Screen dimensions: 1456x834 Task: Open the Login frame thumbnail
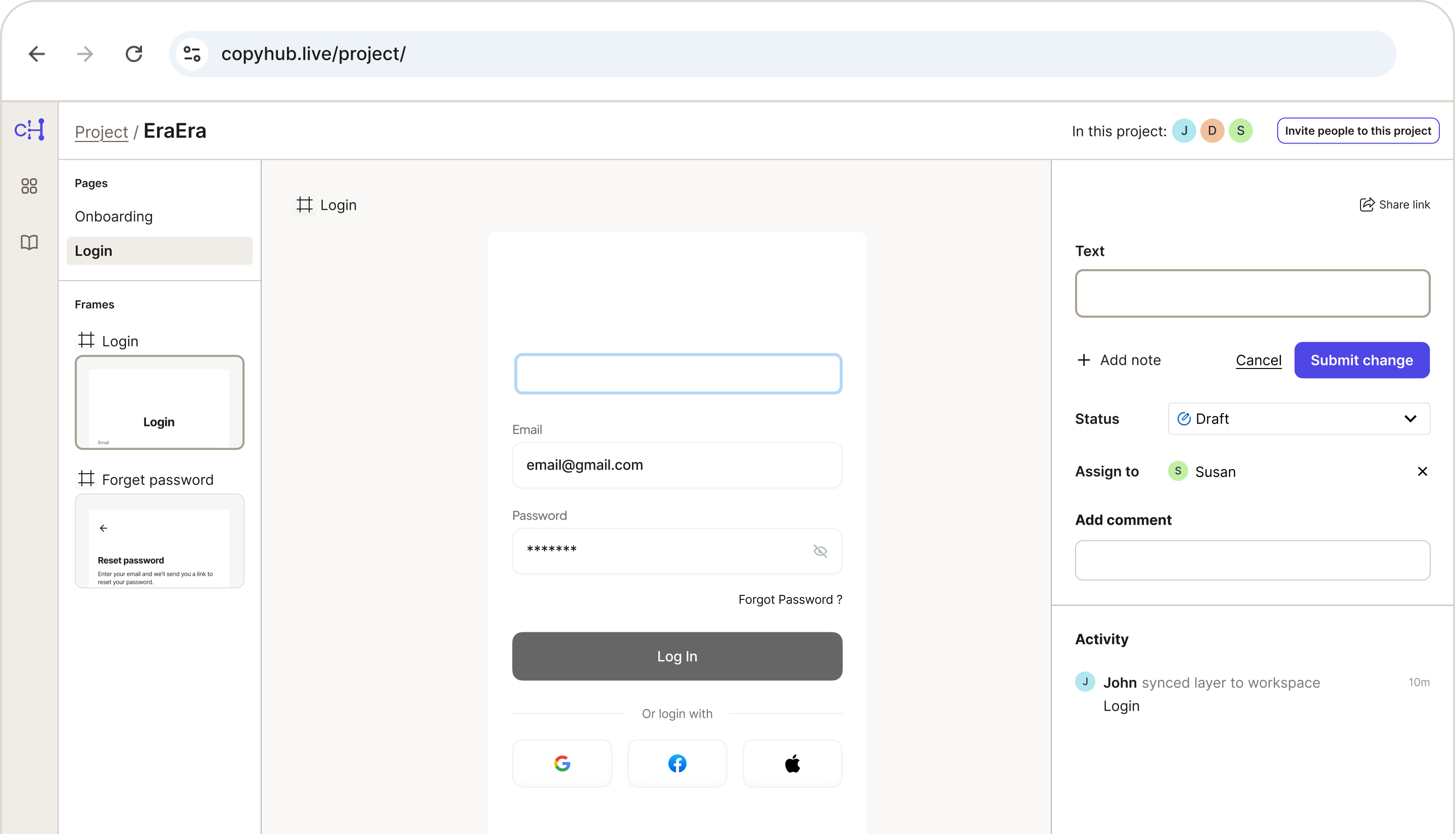tap(160, 403)
